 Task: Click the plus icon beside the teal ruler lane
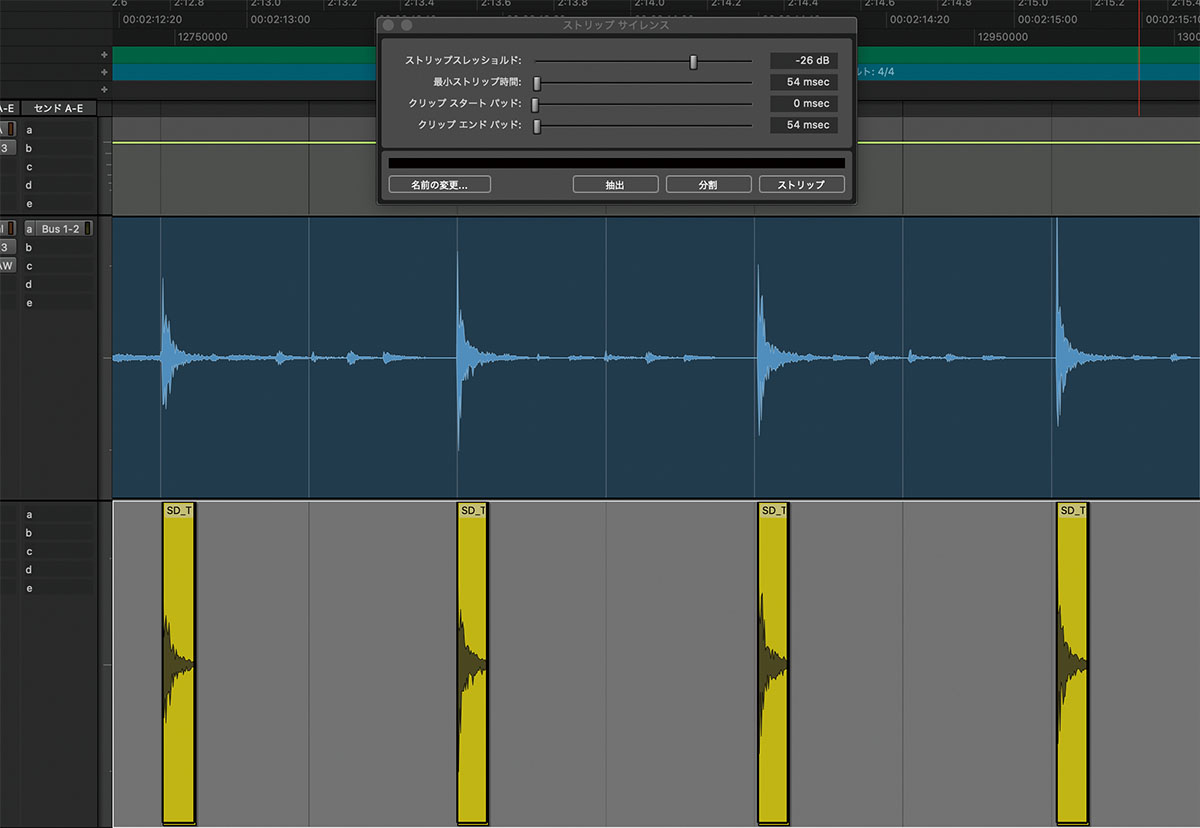(x=104, y=72)
